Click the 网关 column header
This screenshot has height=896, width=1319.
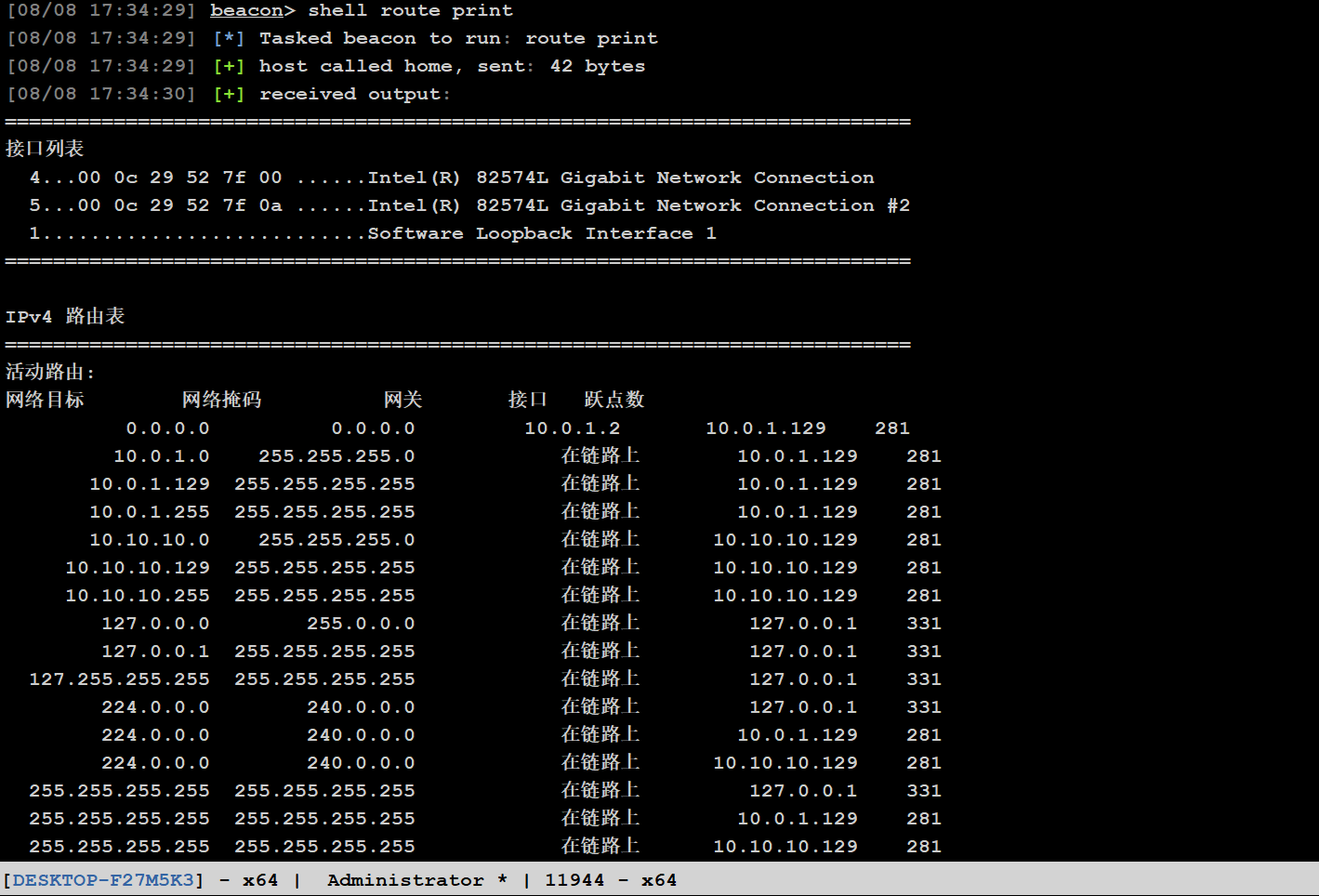402,400
